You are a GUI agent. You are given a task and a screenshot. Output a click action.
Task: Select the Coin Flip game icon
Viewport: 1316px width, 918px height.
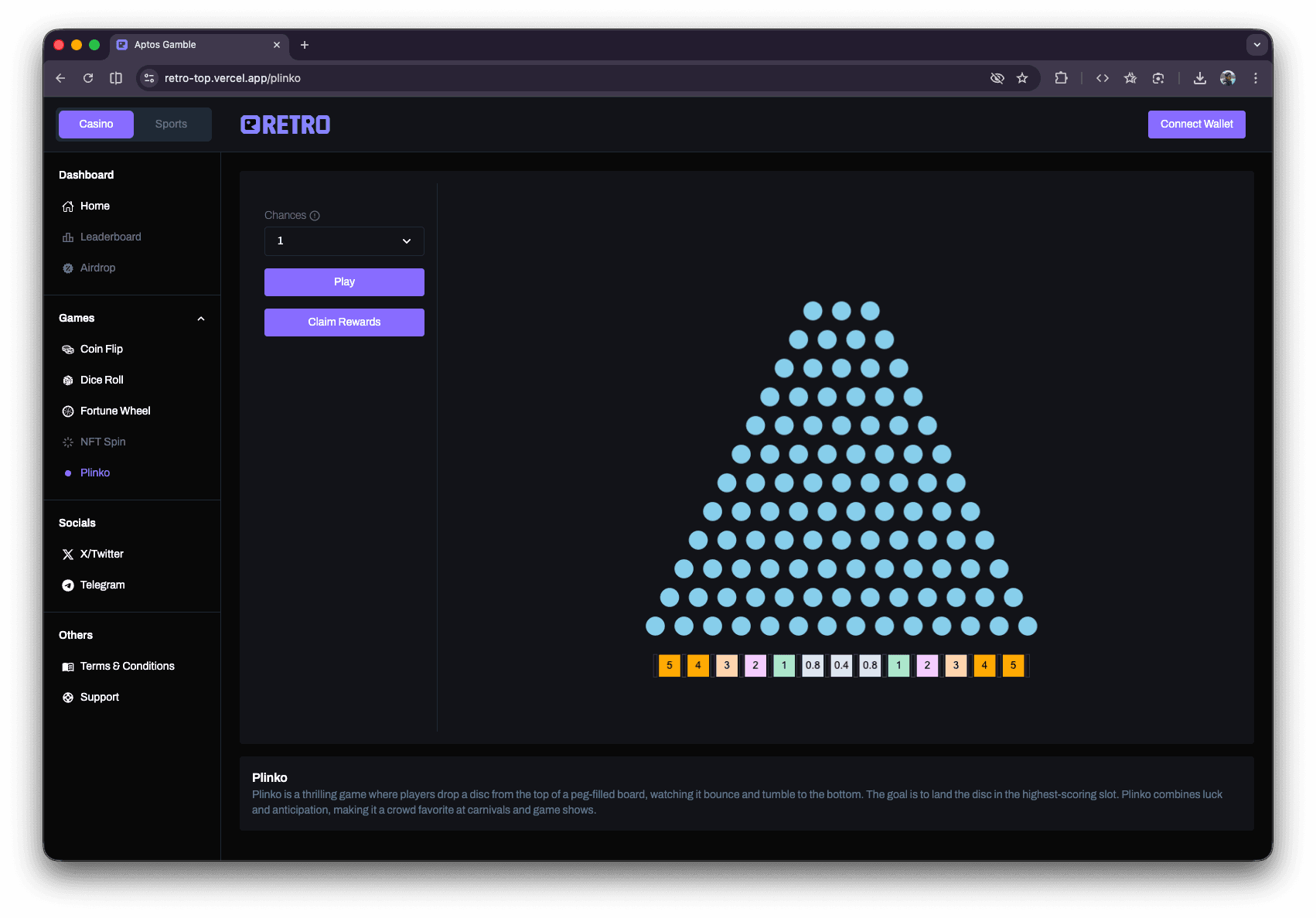(68, 349)
